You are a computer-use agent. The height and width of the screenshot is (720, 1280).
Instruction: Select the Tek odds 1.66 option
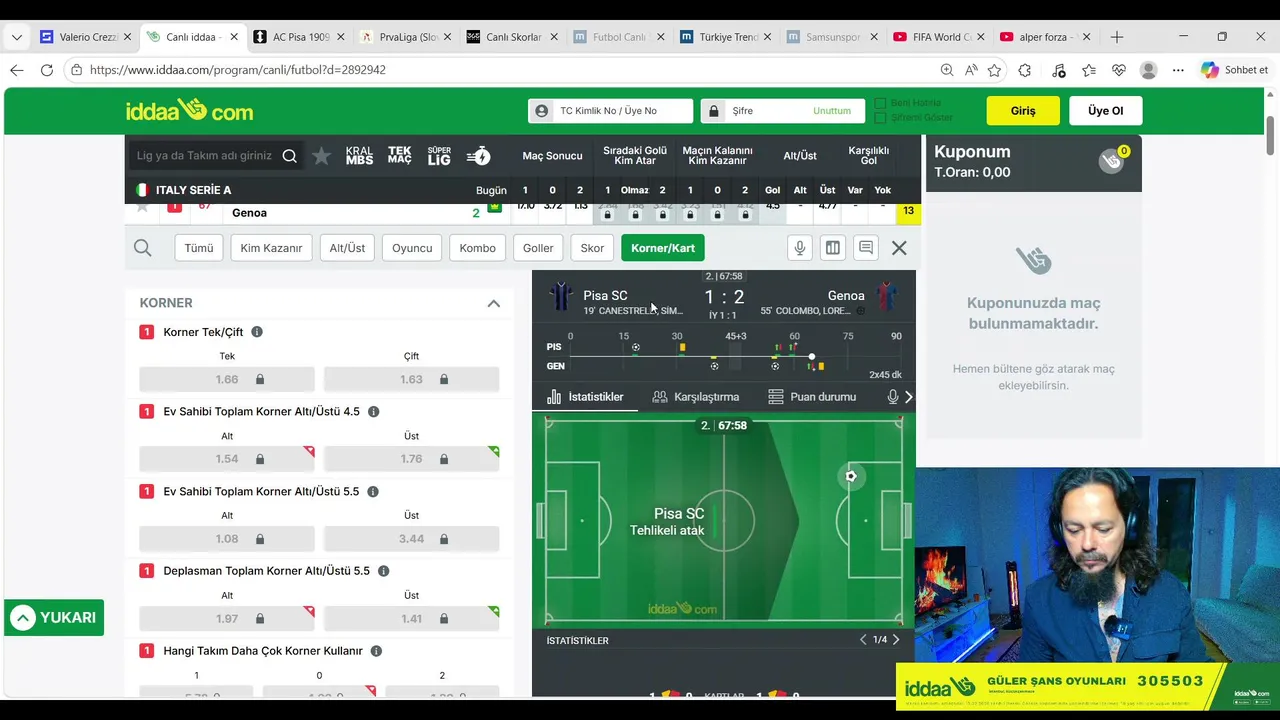point(227,379)
